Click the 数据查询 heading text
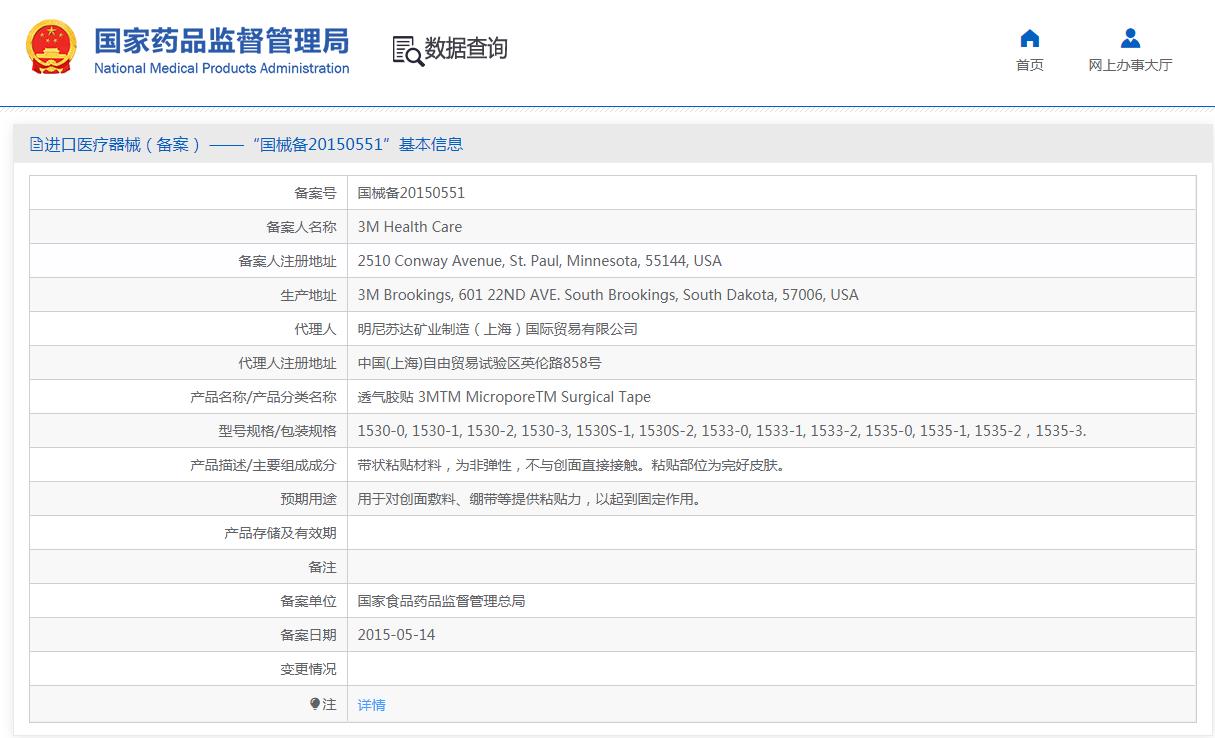The height and width of the screenshot is (738, 1215). [466, 48]
